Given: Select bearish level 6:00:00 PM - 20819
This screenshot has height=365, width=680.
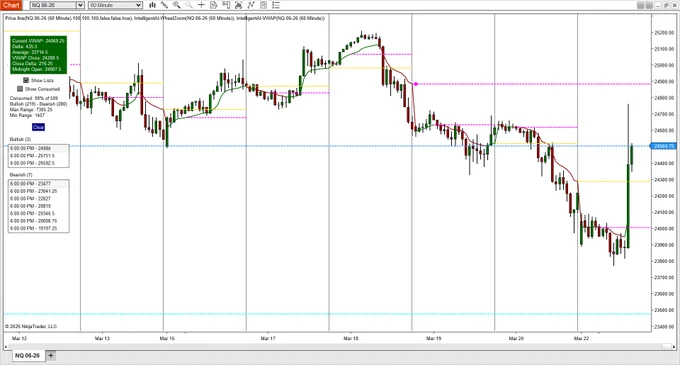Looking at the screenshot, I should 38,206.
